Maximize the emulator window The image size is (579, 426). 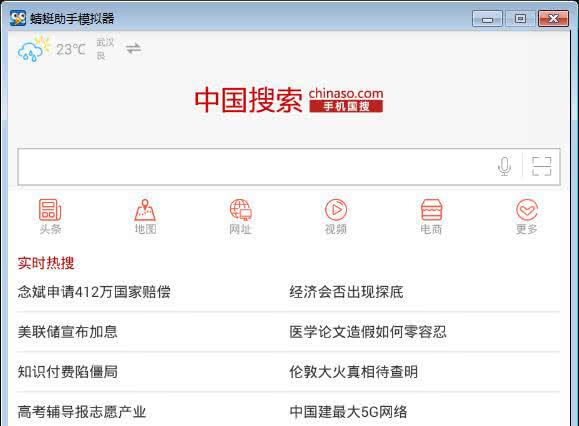[x=521, y=18]
